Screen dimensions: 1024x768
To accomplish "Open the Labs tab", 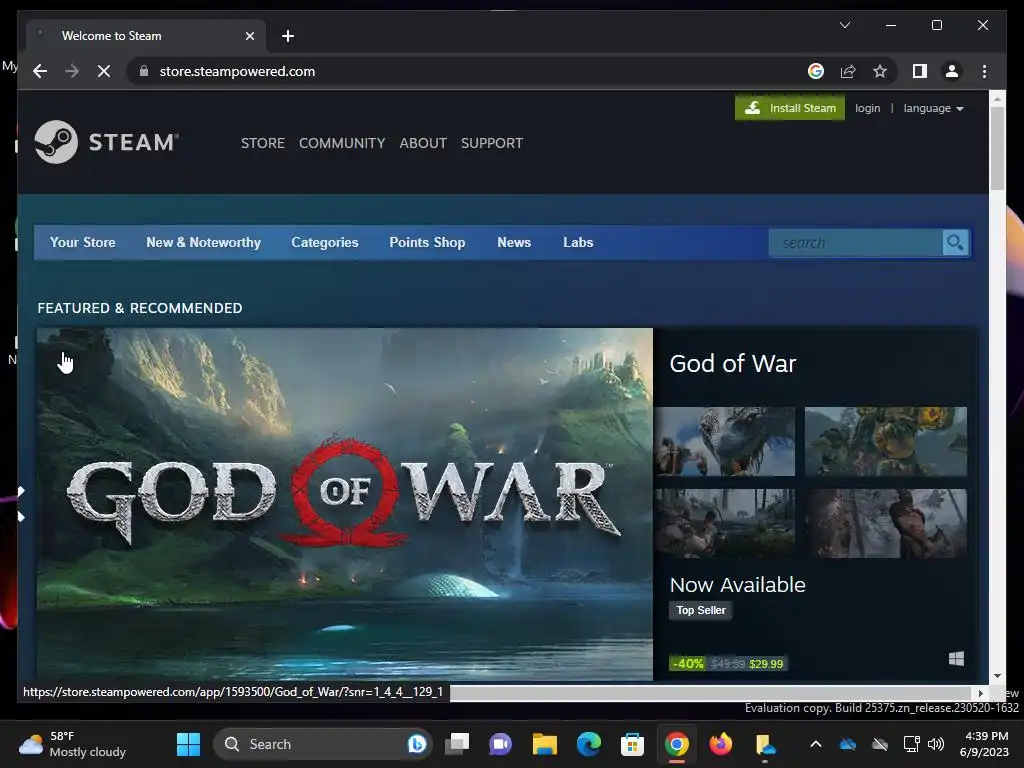I will pyautogui.click(x=578, y=242).
